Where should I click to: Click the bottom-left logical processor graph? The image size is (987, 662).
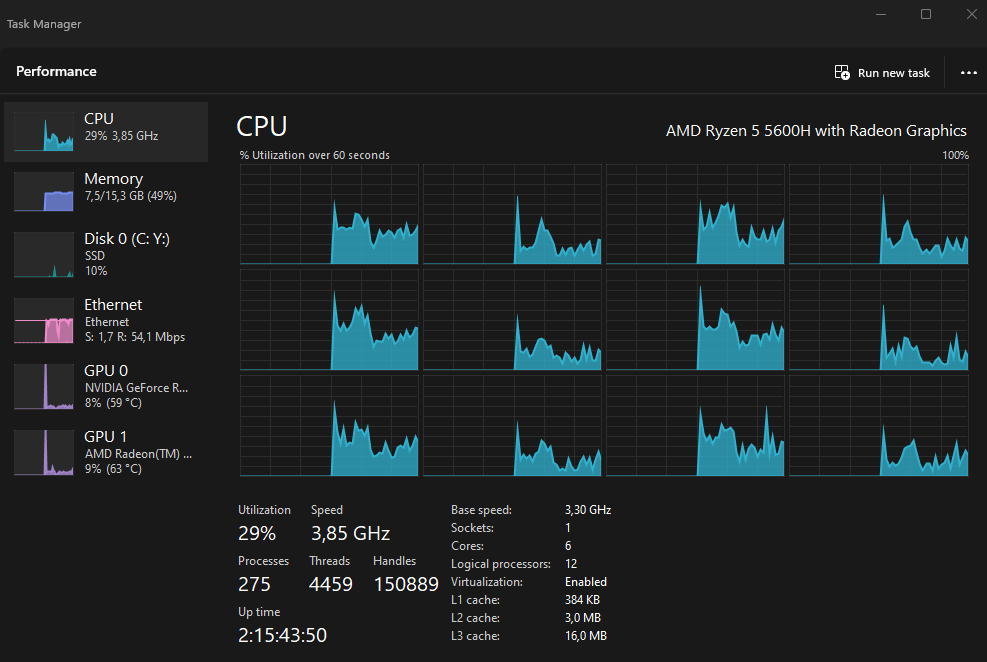[329, 426]
